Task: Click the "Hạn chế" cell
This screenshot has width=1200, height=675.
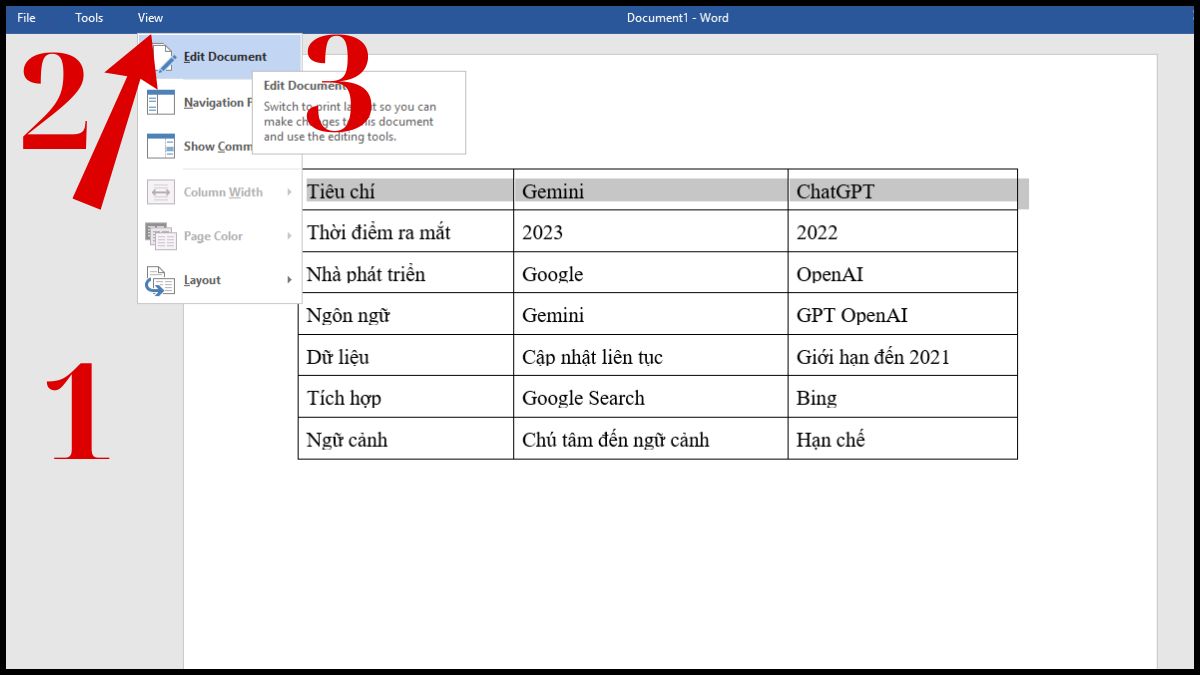Action: click(903, 439)
